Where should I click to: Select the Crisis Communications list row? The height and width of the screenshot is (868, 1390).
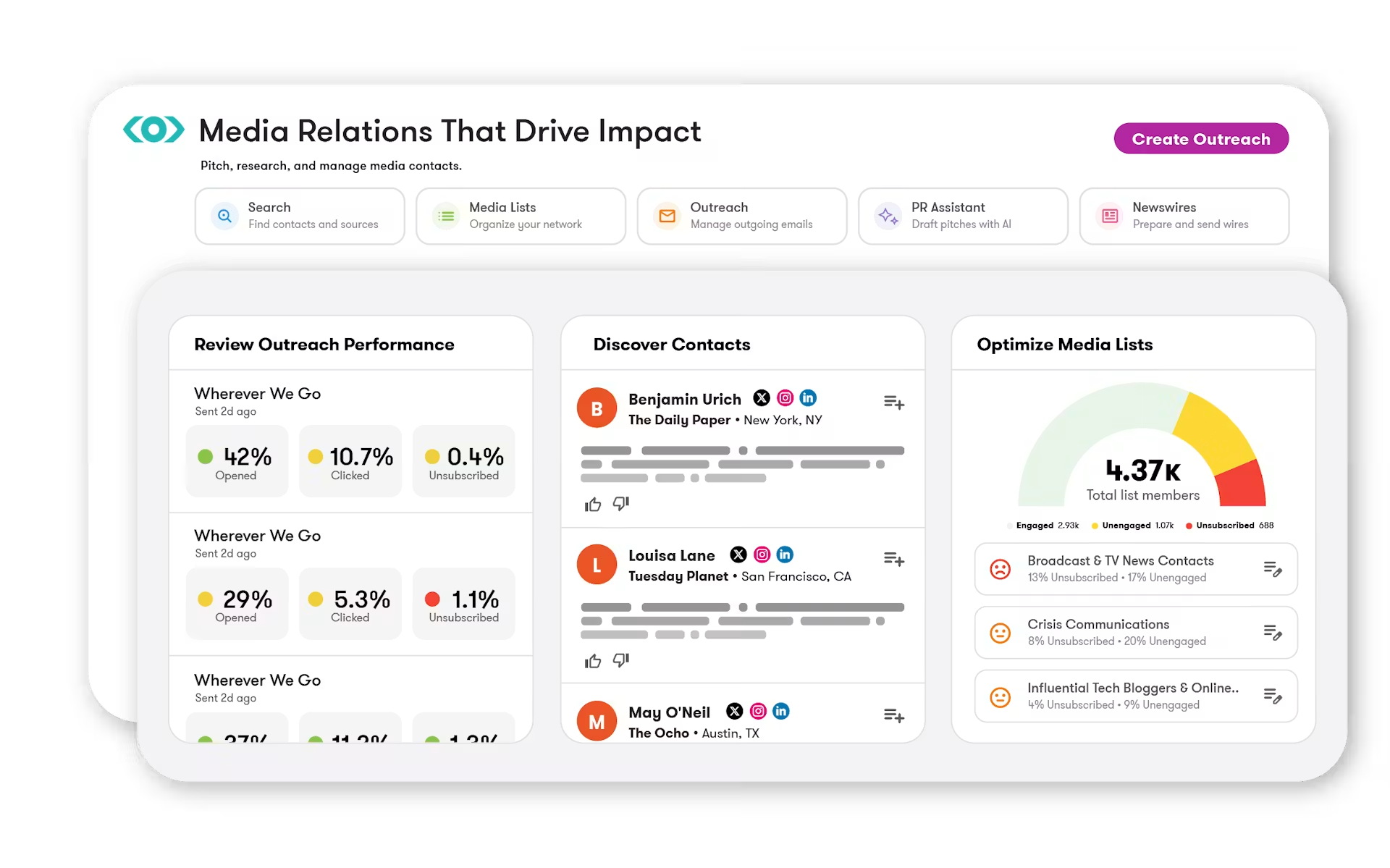pos(1136,633)
